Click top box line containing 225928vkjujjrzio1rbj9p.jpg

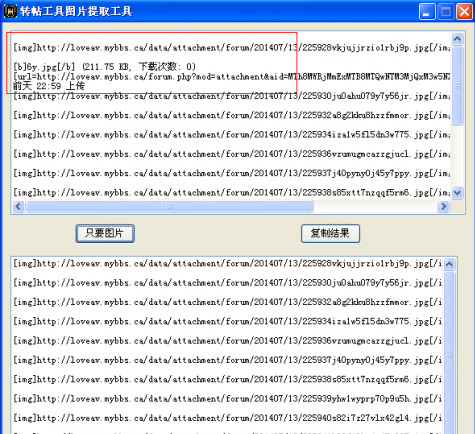[x=231, y=48]
